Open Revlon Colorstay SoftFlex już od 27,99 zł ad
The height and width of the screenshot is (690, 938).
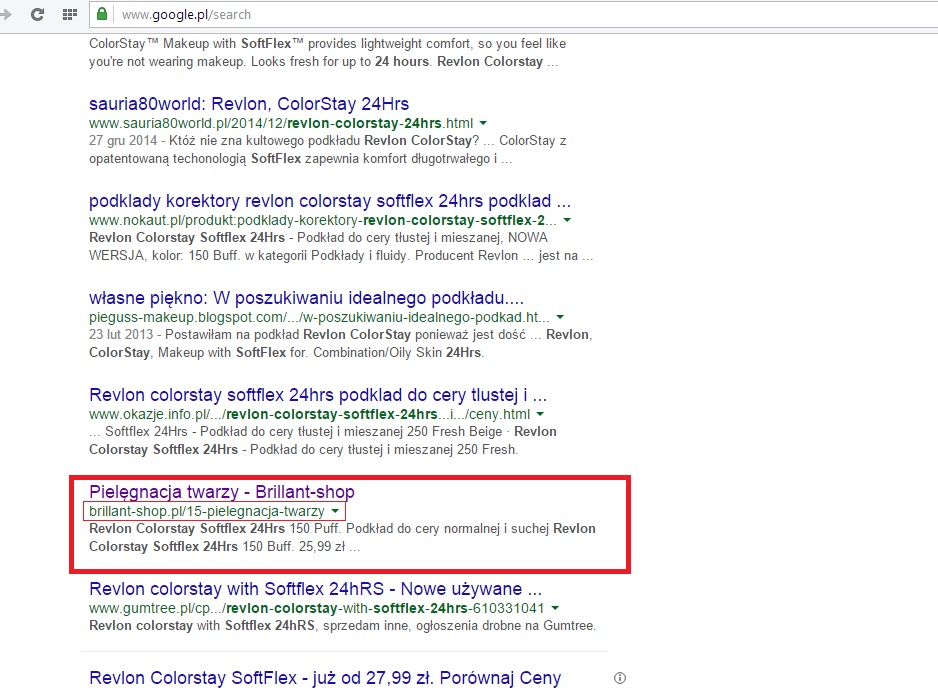pyautogui.click(x=325, y=678)
